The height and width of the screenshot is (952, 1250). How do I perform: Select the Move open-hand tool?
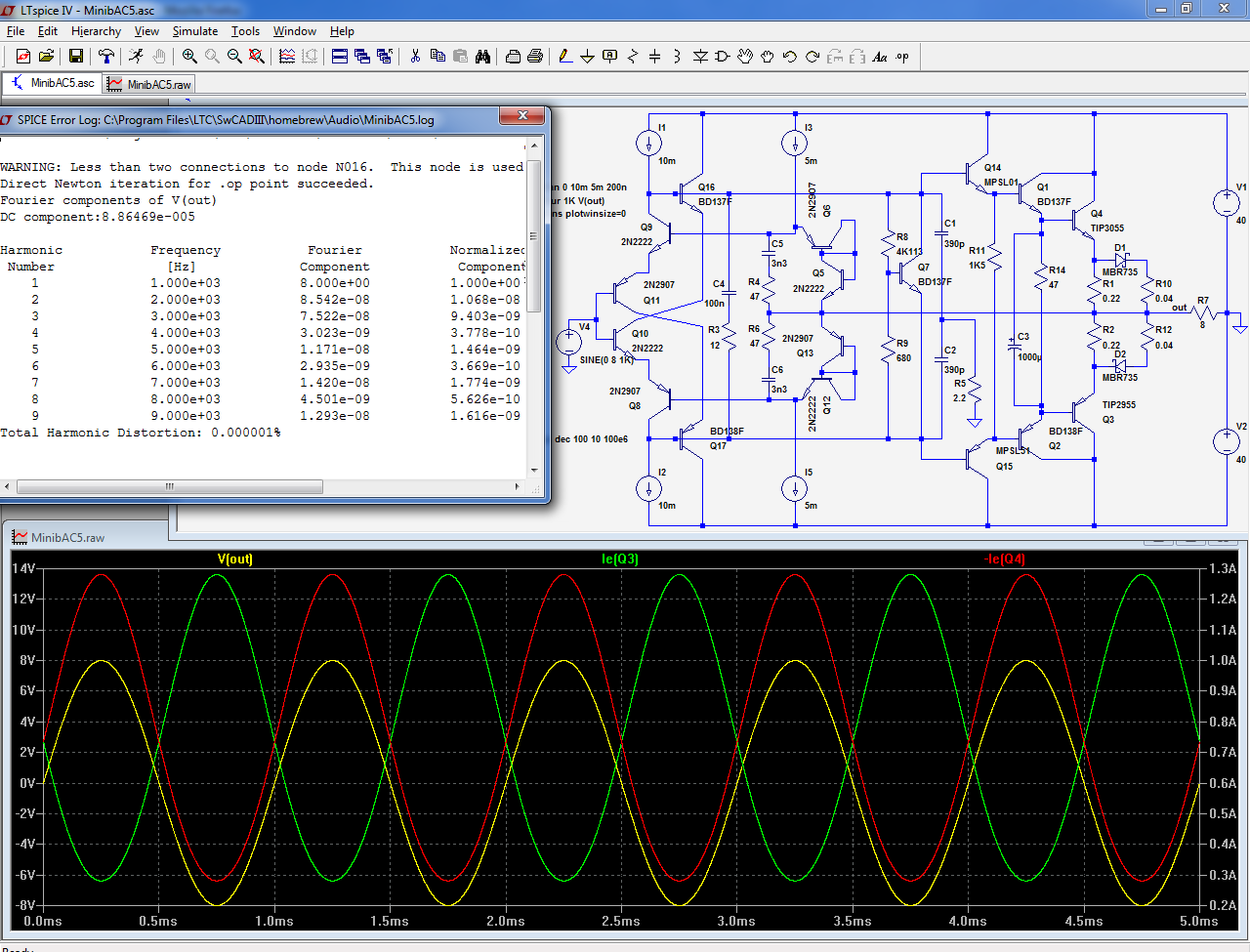click(745, 57)
